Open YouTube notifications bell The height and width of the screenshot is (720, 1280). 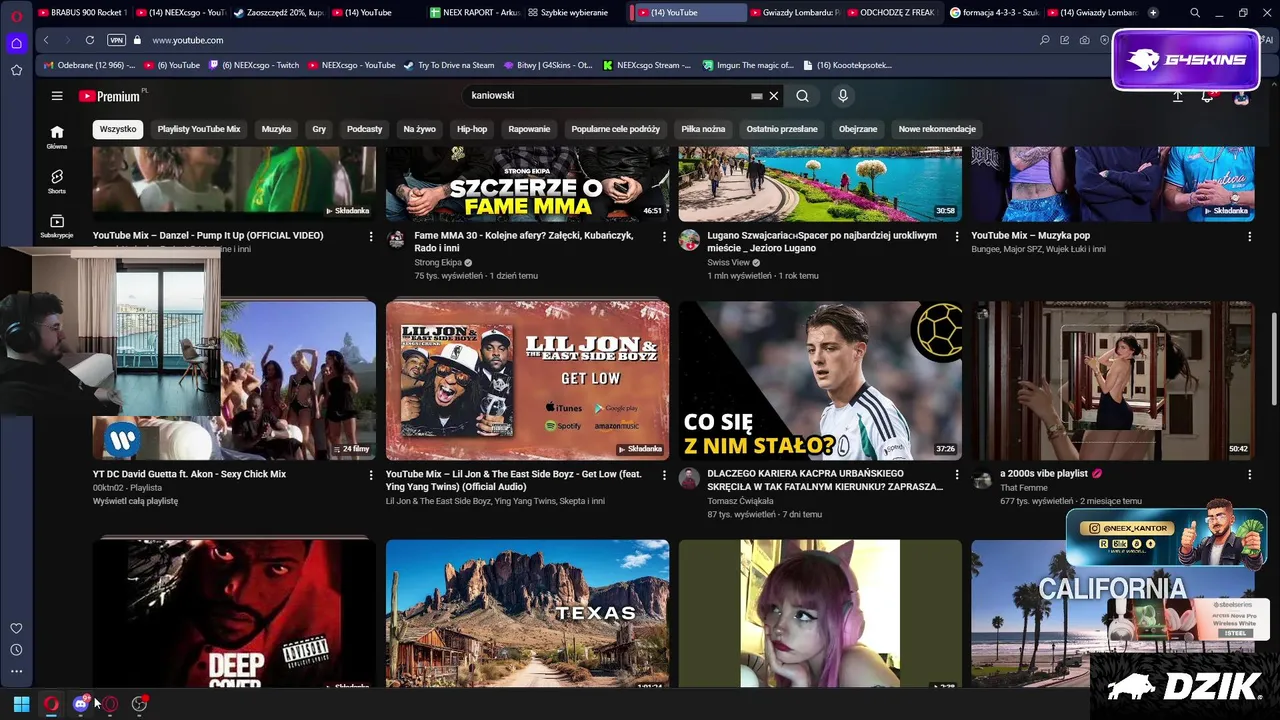(x=1207, y=96)
